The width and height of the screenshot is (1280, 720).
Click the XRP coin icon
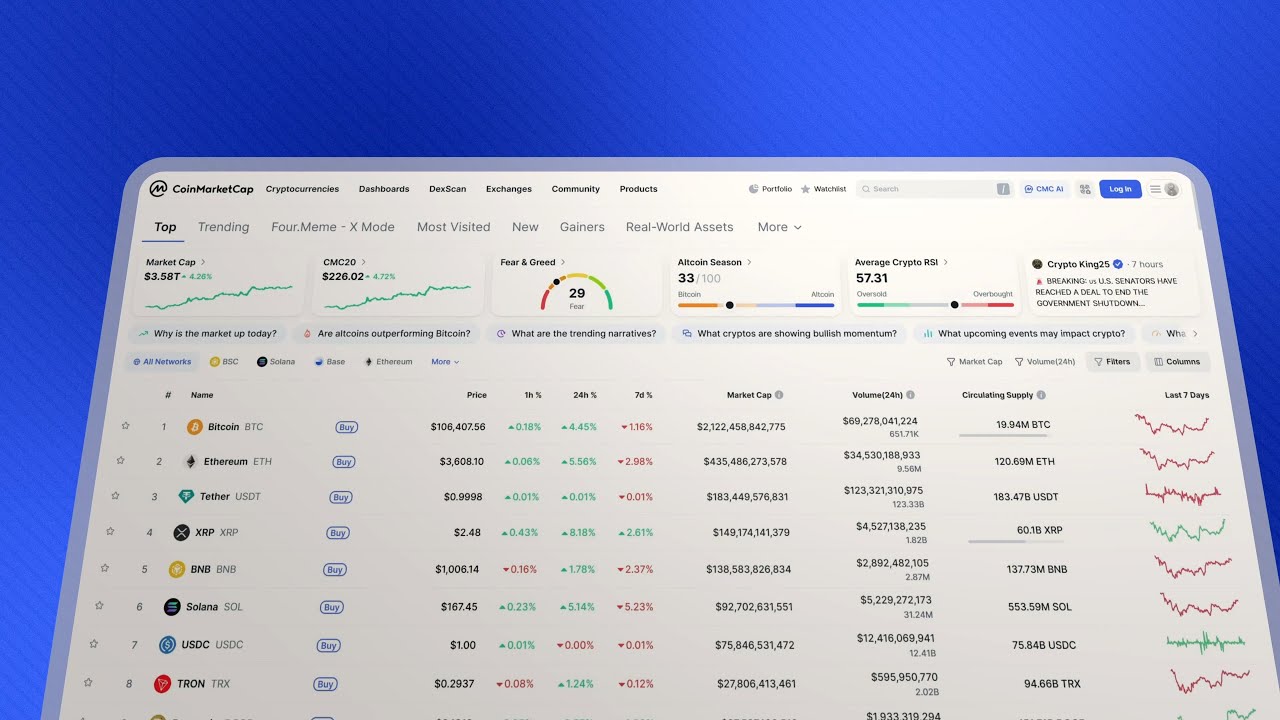pos(181,533)
